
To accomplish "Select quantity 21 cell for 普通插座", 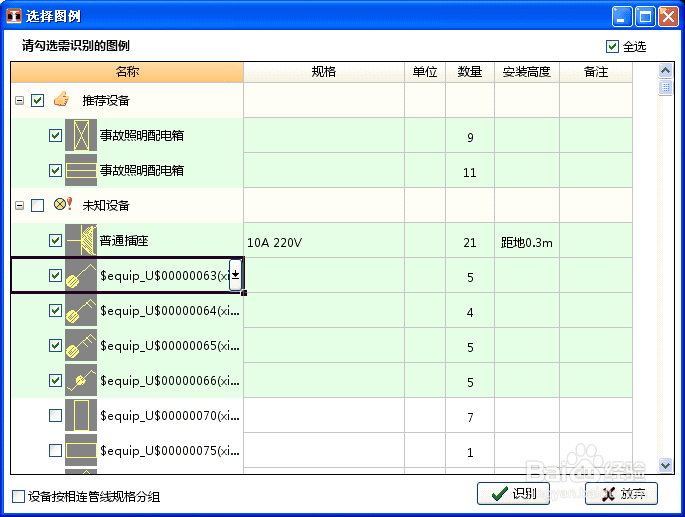I will 470,240.
